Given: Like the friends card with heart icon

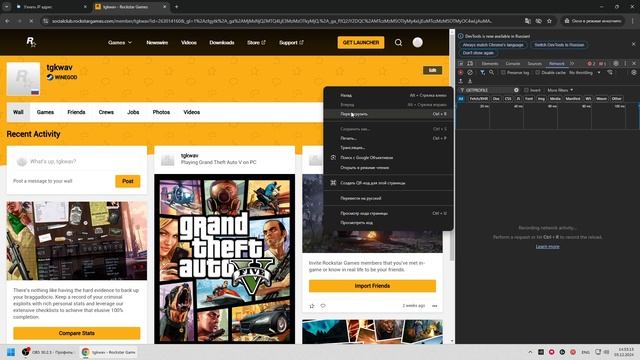Looking at the screenshot, I should [x=323, y=306].
